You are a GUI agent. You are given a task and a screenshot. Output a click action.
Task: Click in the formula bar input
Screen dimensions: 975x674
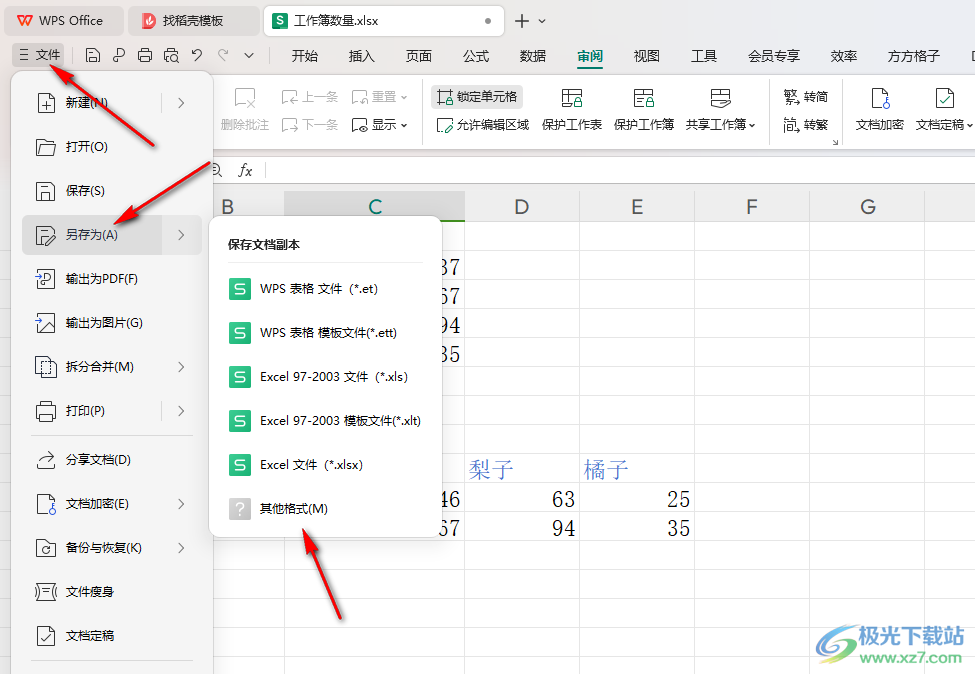coord(620,170)
